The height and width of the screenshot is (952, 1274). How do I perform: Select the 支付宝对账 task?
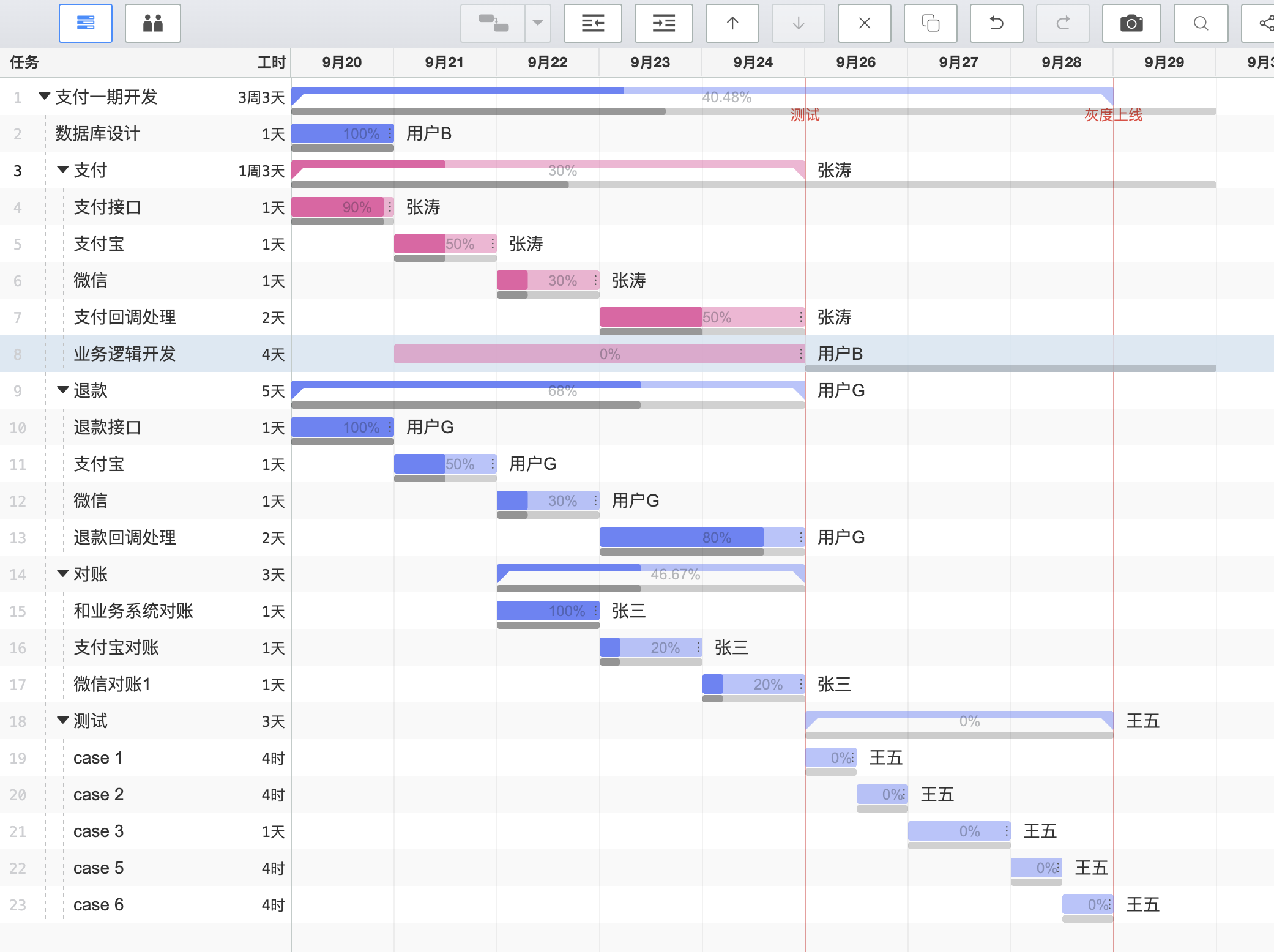tap(116, 647)
